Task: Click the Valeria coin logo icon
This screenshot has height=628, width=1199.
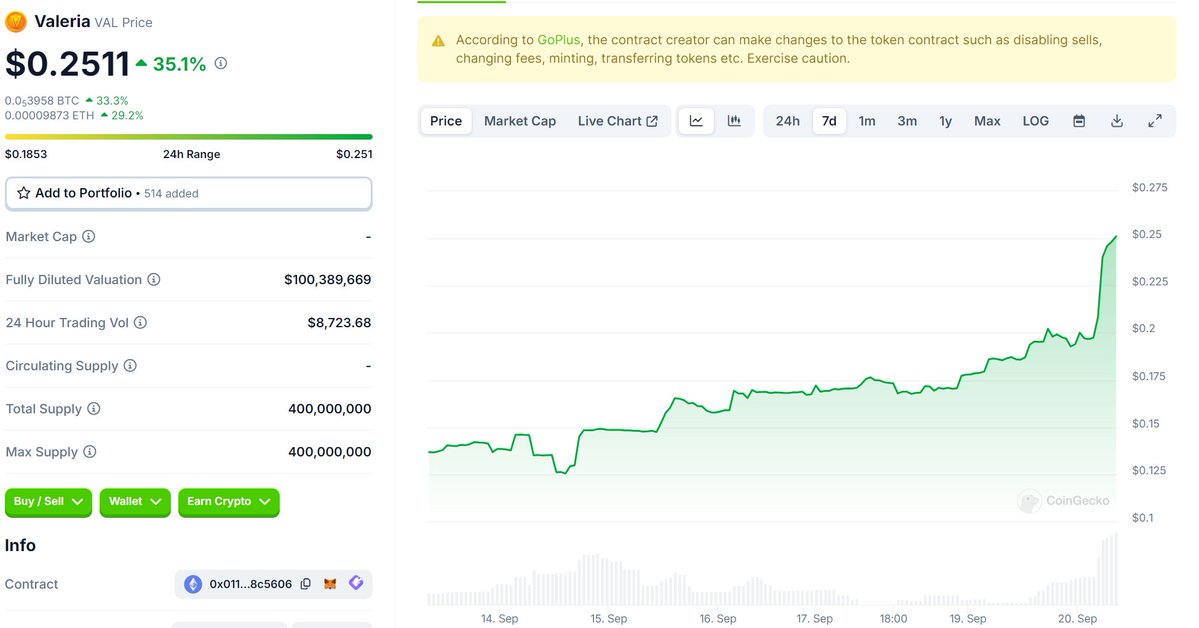Action: pos(15,21)
